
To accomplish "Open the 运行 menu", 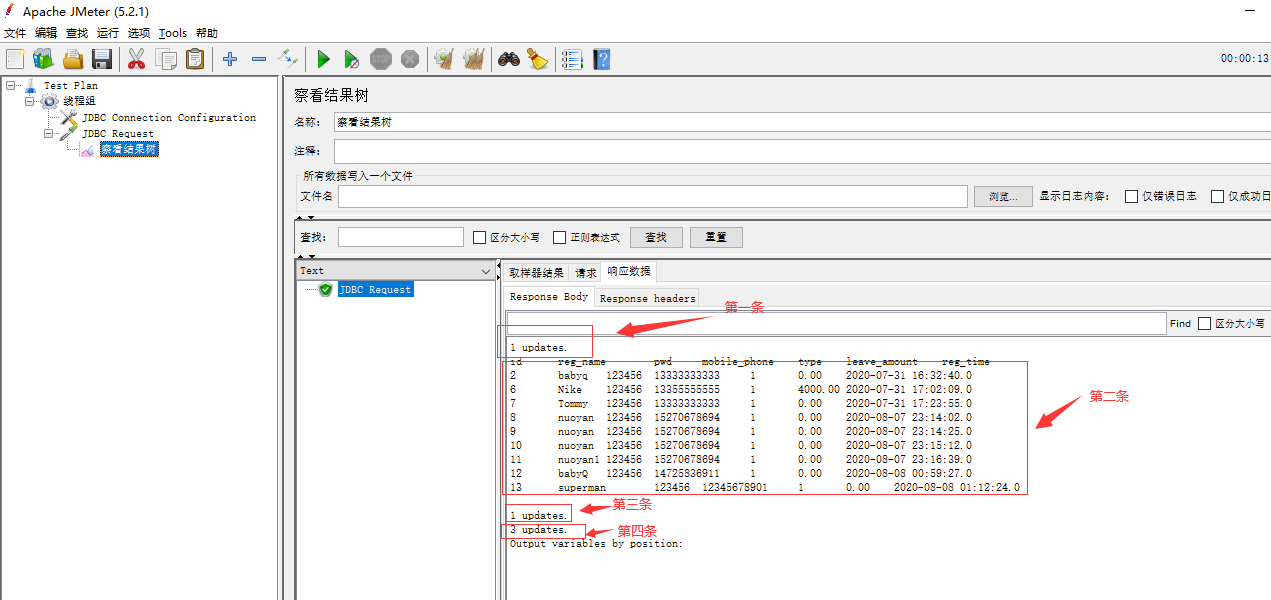I will coord(107,33).
